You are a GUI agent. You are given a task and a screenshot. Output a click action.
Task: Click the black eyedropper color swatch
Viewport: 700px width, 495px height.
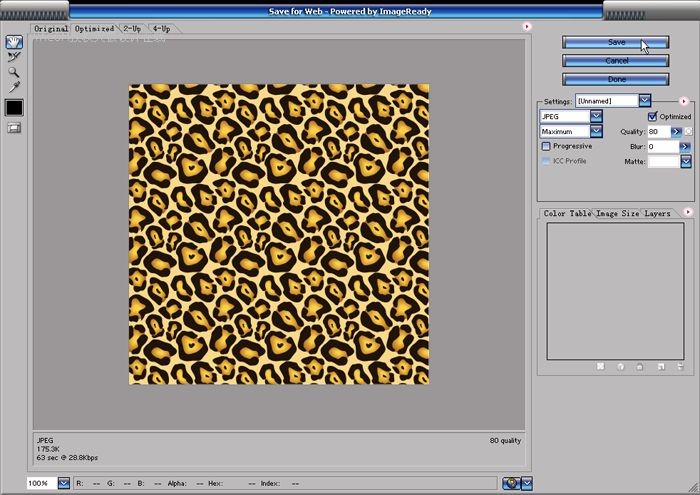tap(14, 107)
